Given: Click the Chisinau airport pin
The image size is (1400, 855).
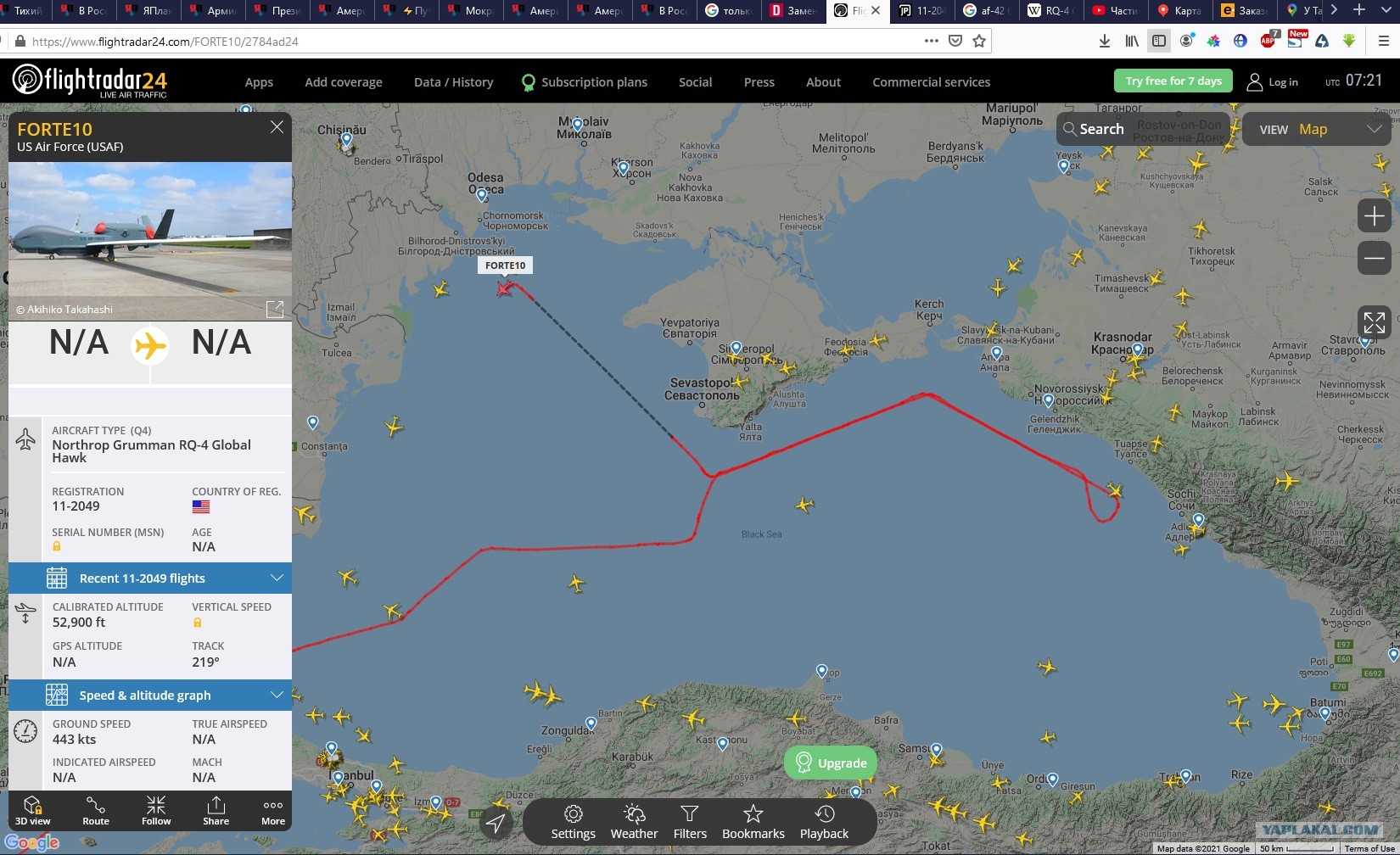Looking at the screenshot, I should coord(346,139).
